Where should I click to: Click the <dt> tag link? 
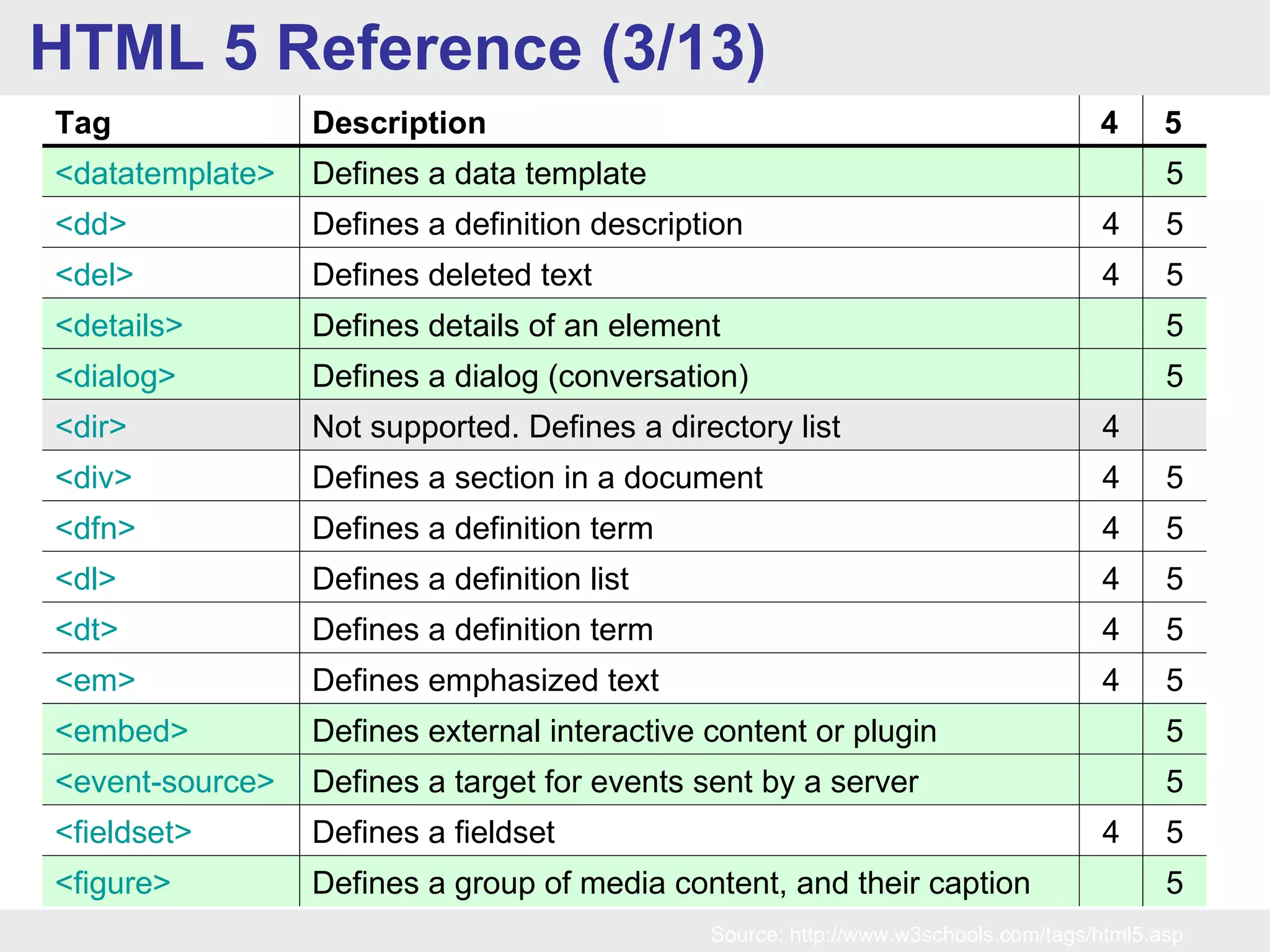[x=87, y=630]
